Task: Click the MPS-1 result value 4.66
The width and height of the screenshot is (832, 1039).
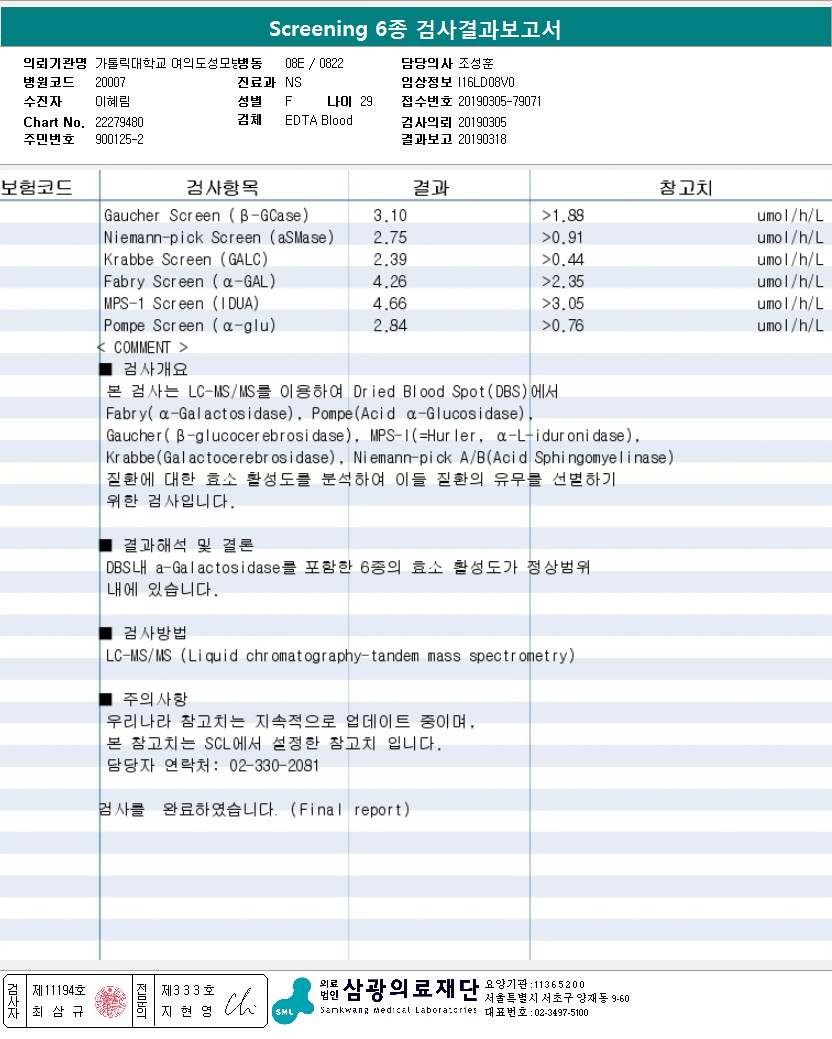Action: point(390,303)
